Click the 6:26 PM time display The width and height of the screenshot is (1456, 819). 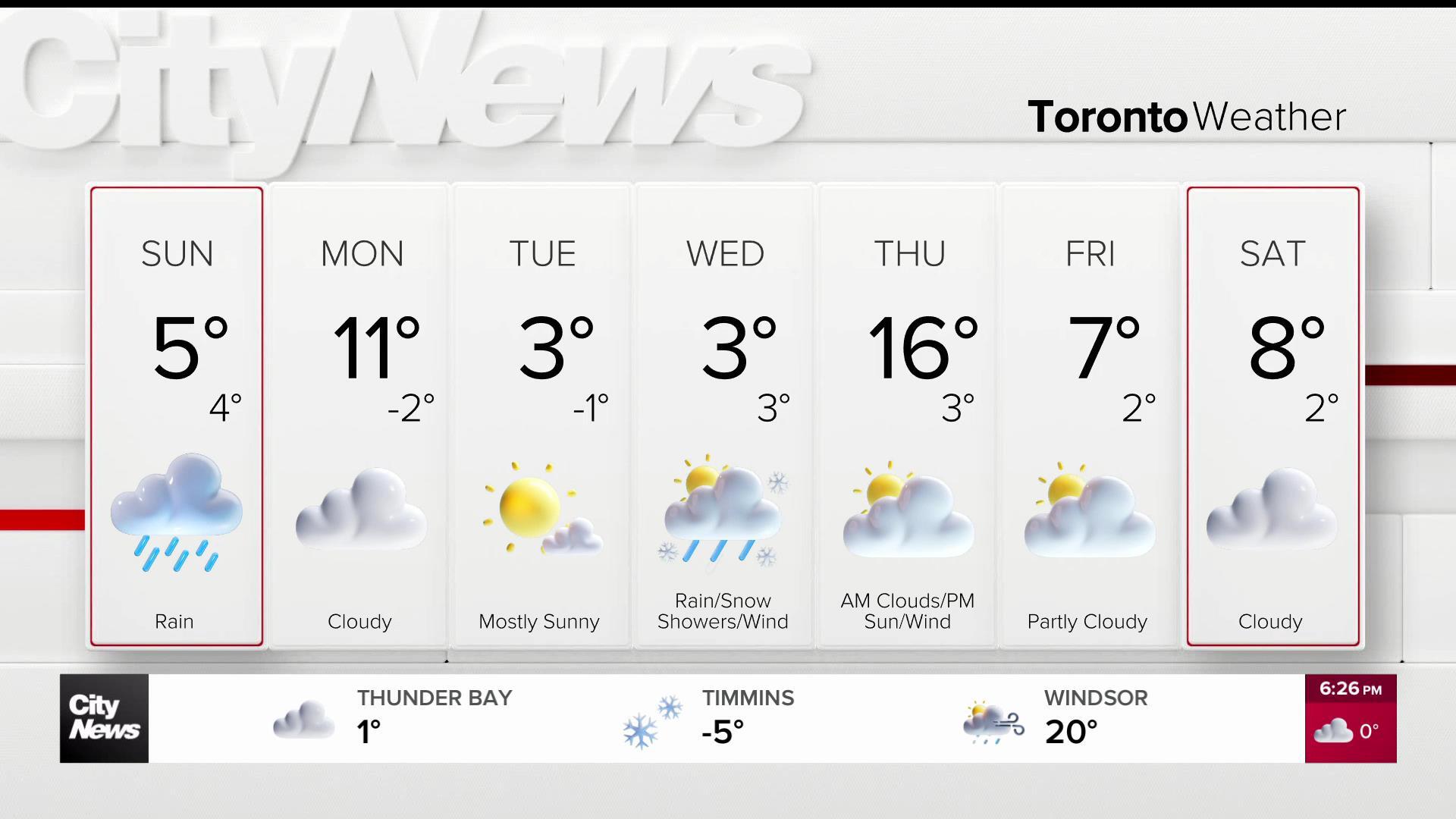[1351, 689]
